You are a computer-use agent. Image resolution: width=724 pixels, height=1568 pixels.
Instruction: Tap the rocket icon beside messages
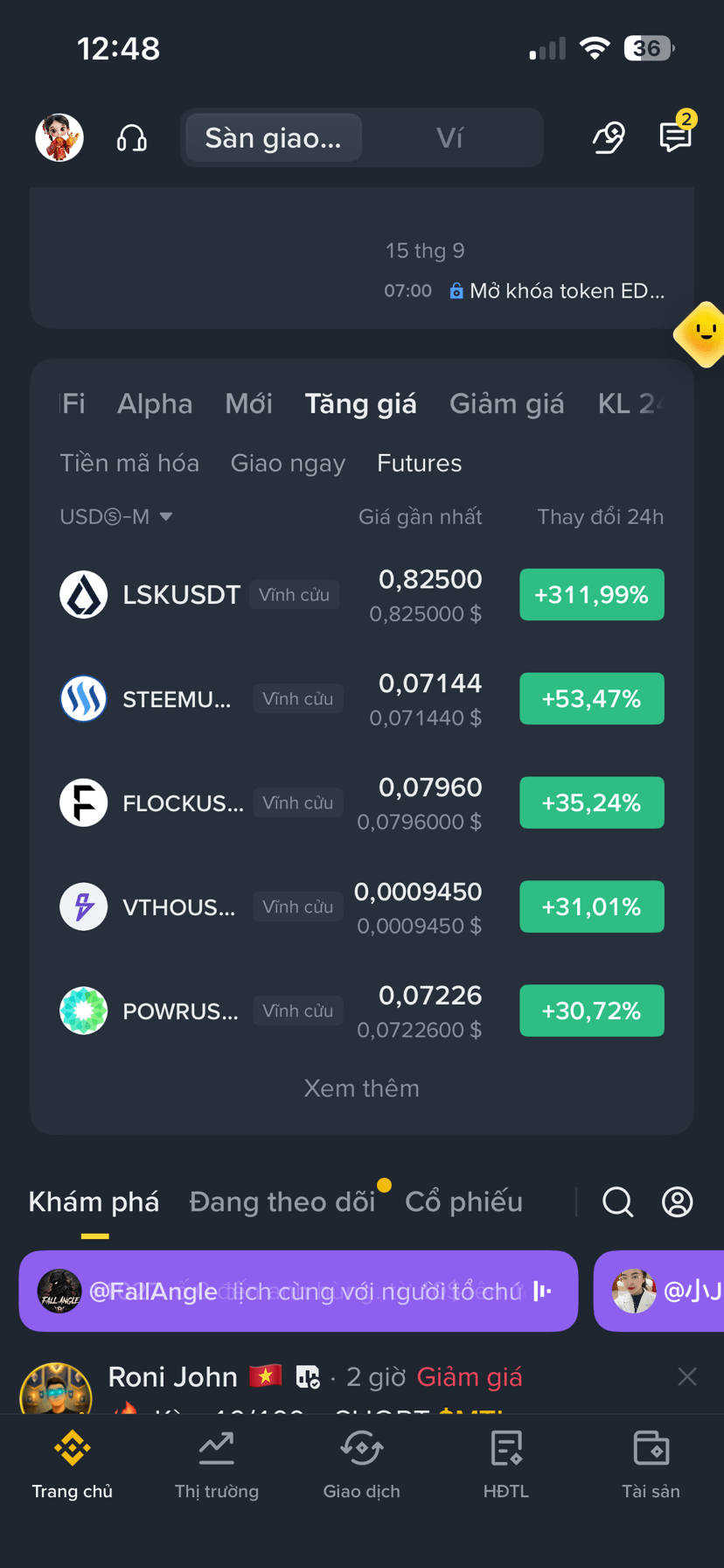[609, 138]
